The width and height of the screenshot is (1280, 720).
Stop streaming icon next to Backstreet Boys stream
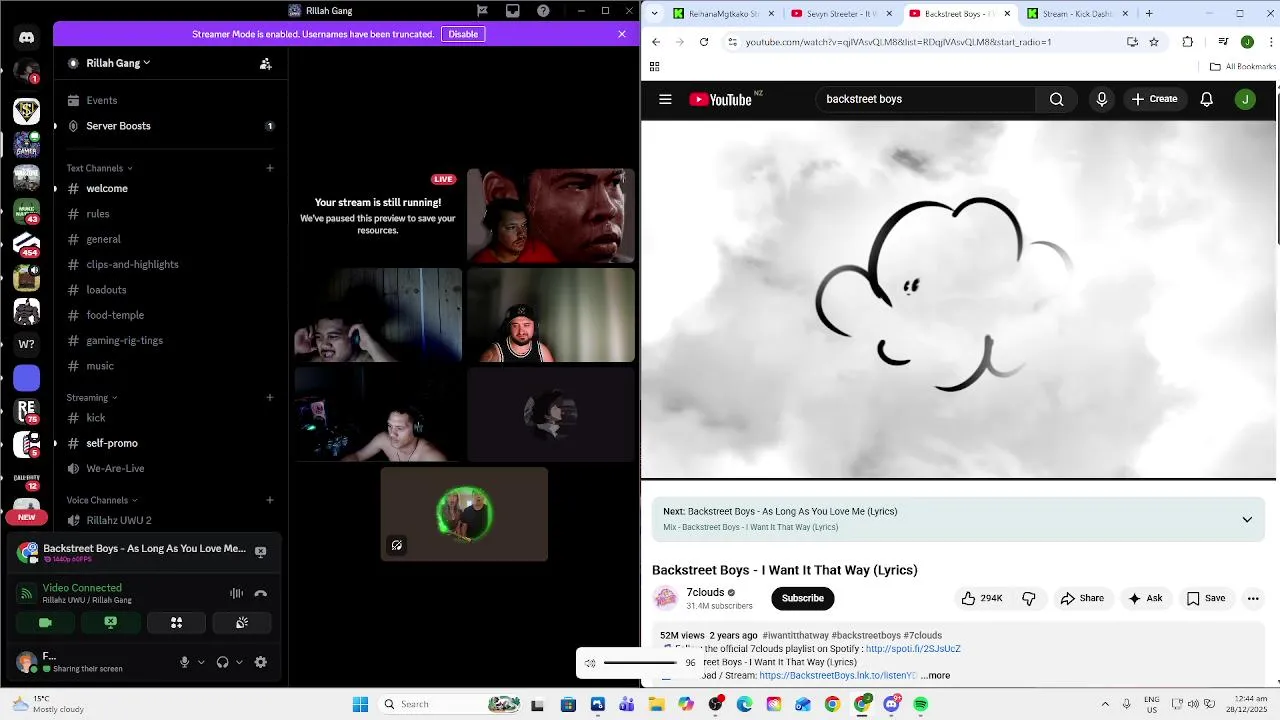[260, 551]
